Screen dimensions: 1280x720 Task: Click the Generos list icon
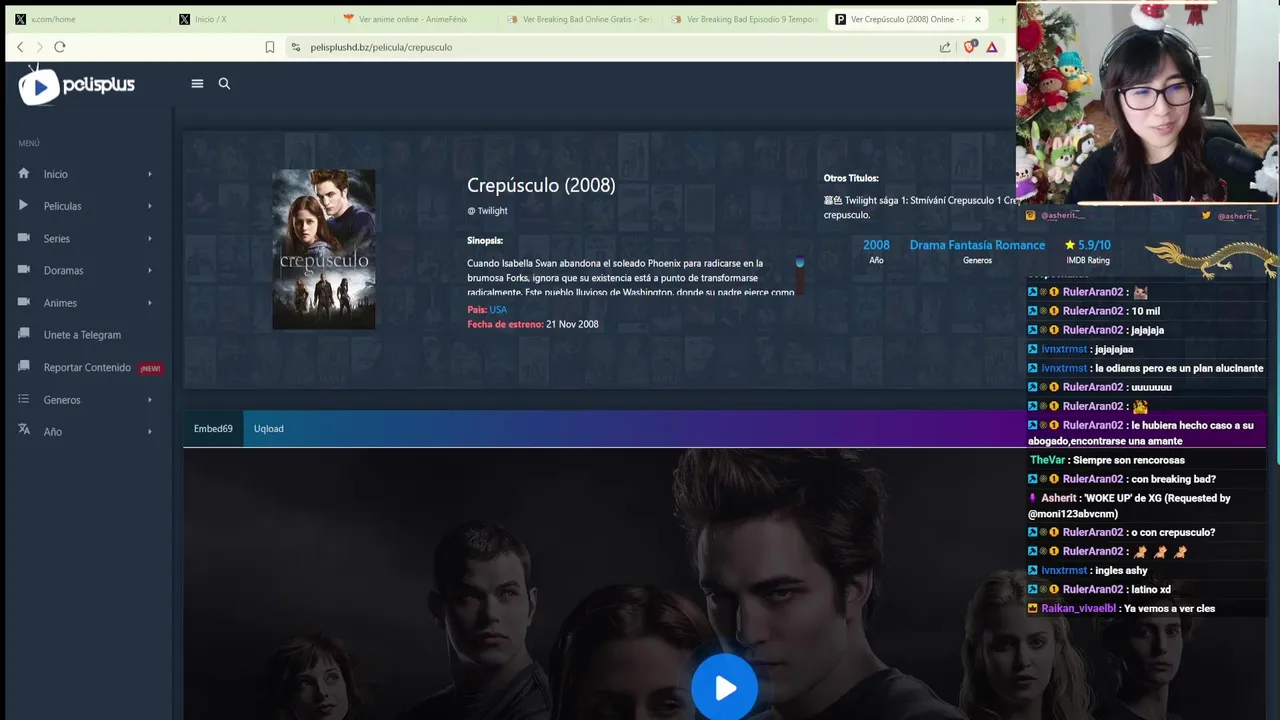click(23, 399)
